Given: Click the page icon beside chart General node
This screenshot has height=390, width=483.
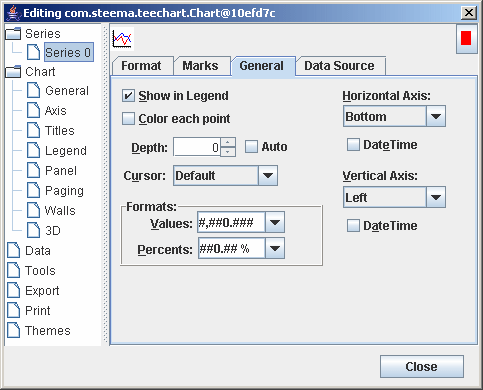Looking at the screenshot, I should coord(34,90).
